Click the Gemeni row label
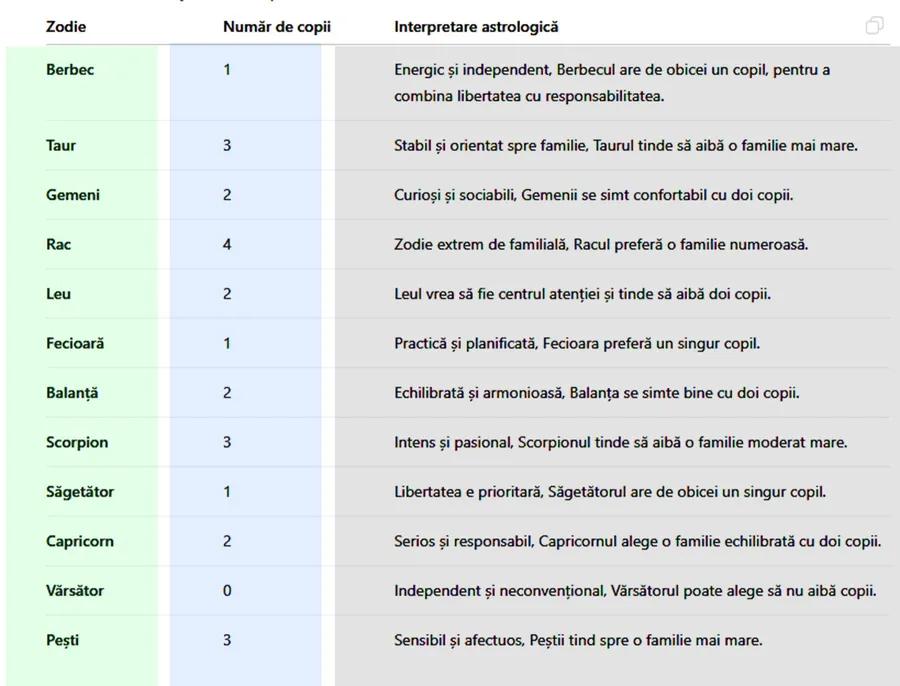900x686 pixels. [73, 195]
